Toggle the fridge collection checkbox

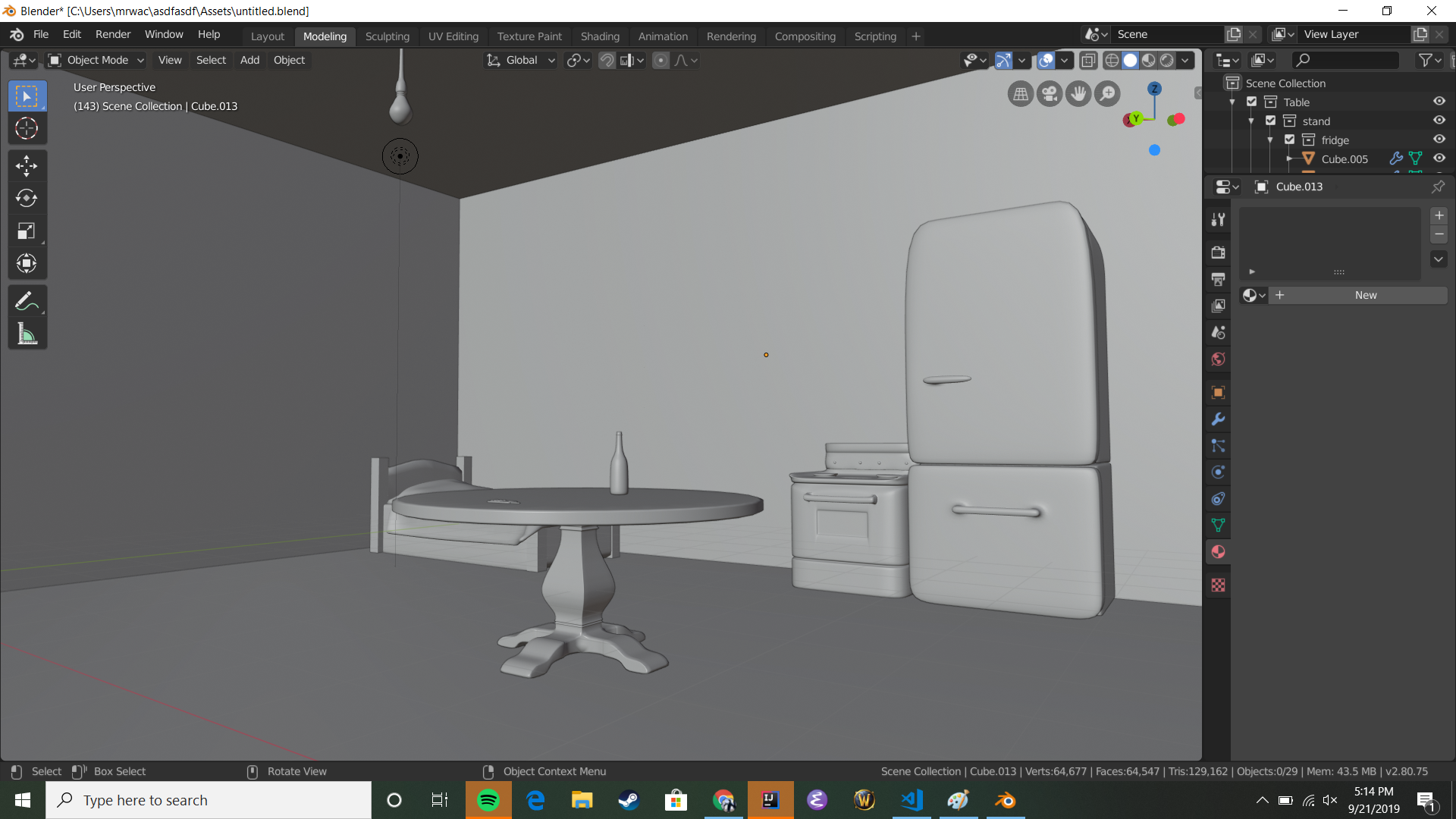(1289, 140)
